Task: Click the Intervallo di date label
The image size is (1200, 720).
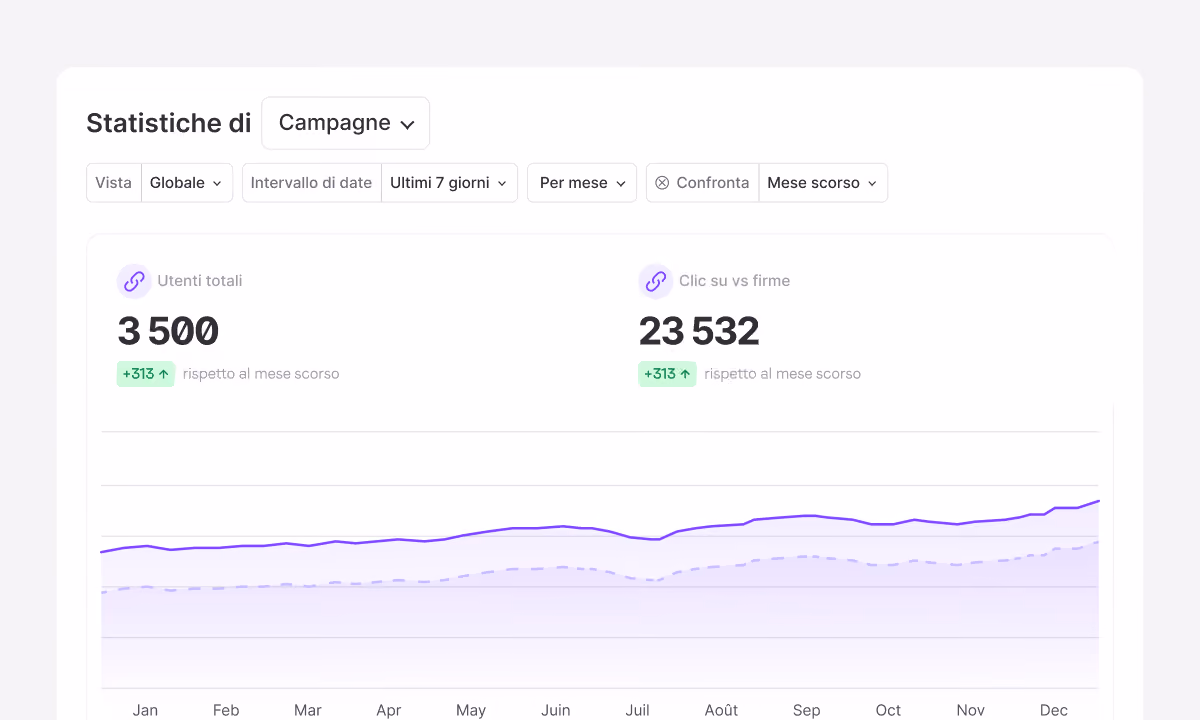Action: [311, 183]
